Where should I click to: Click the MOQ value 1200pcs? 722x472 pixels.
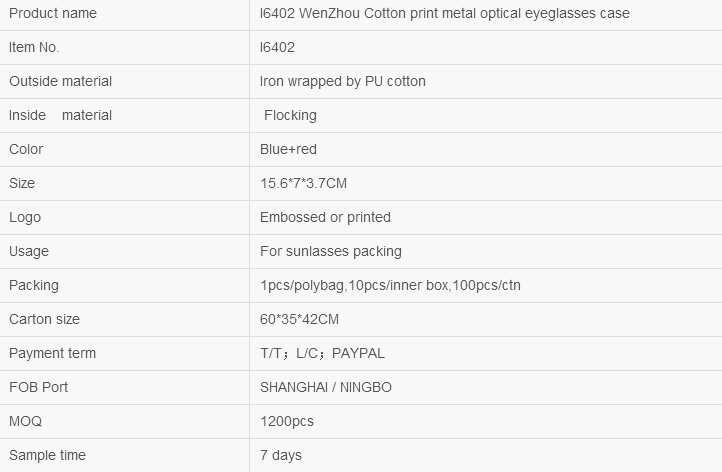(286, 421)
